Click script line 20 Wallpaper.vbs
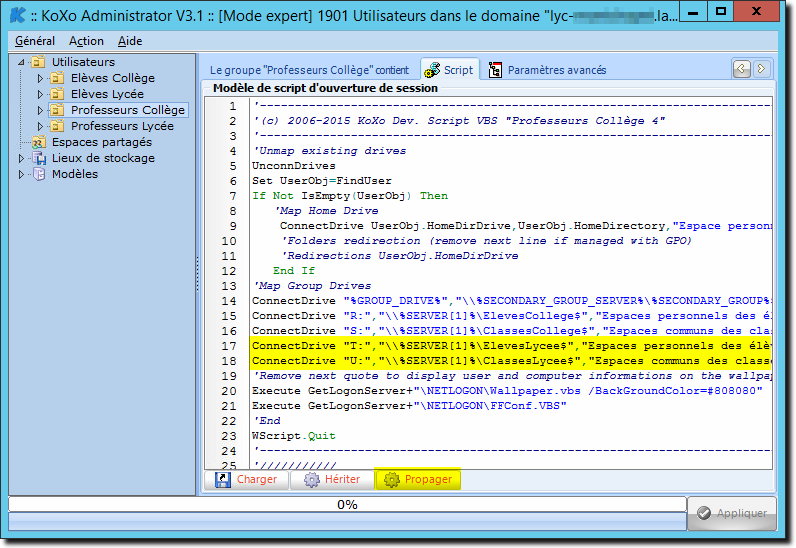 [507, 391]
